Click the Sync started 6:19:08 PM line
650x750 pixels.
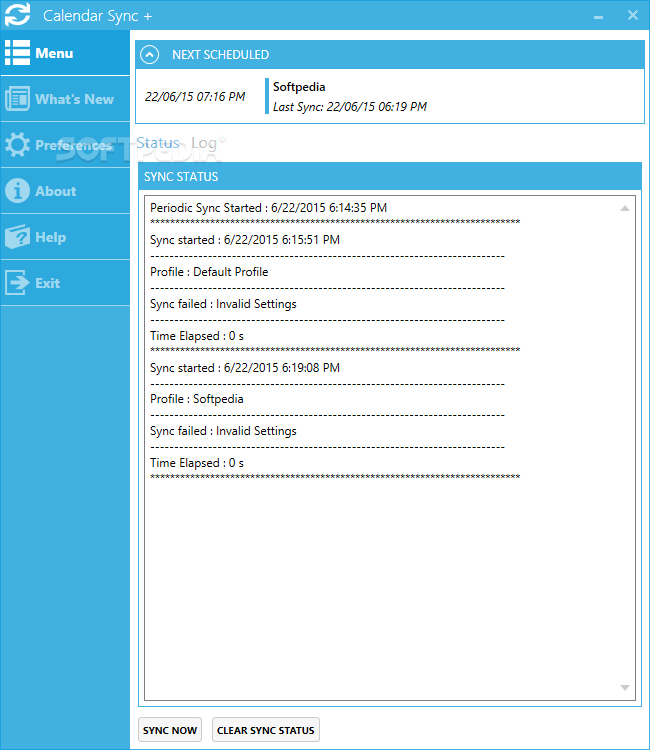pyautogui.click(x=245, y=368)
